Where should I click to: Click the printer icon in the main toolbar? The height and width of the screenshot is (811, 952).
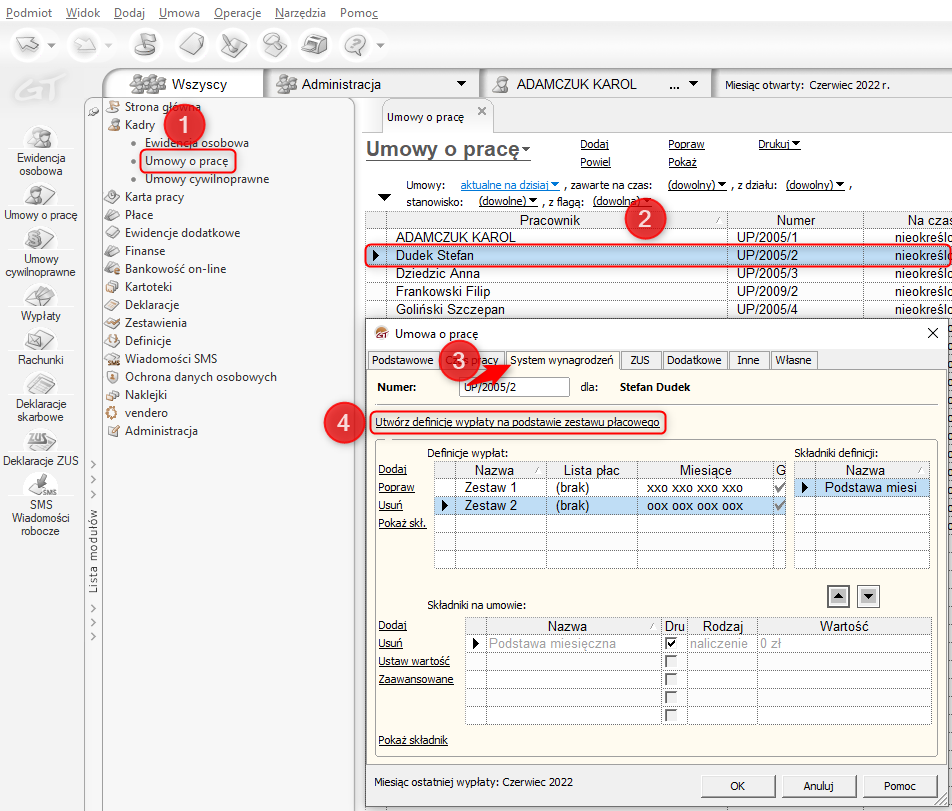coord(314,45)
